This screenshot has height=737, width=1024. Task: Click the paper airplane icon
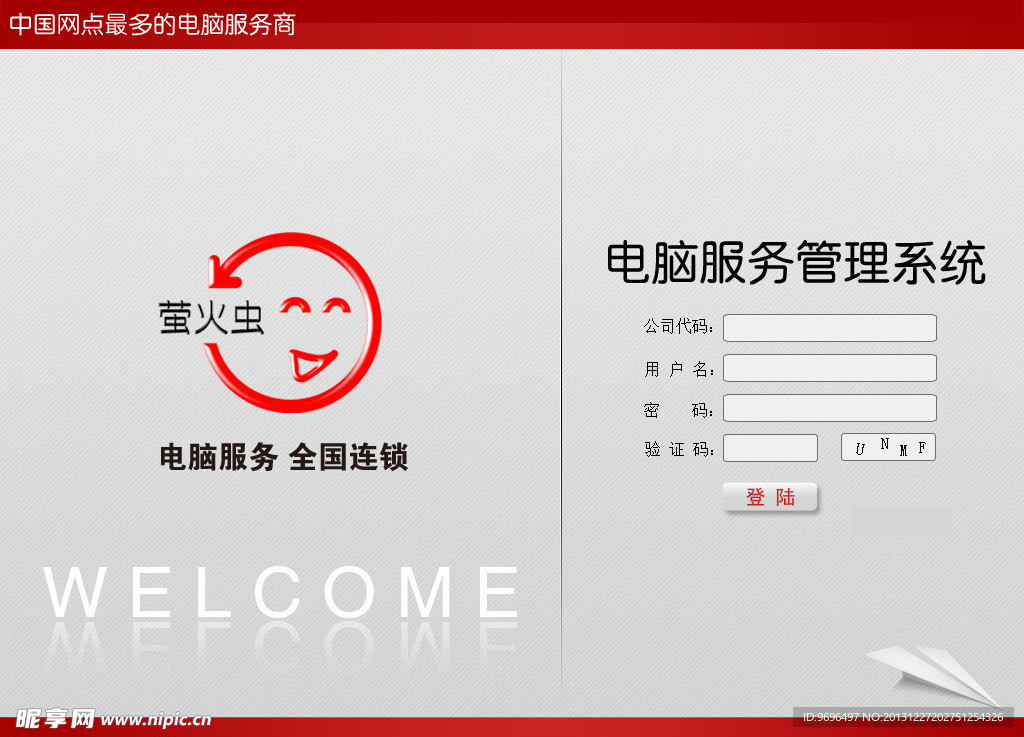coord(933,676)
